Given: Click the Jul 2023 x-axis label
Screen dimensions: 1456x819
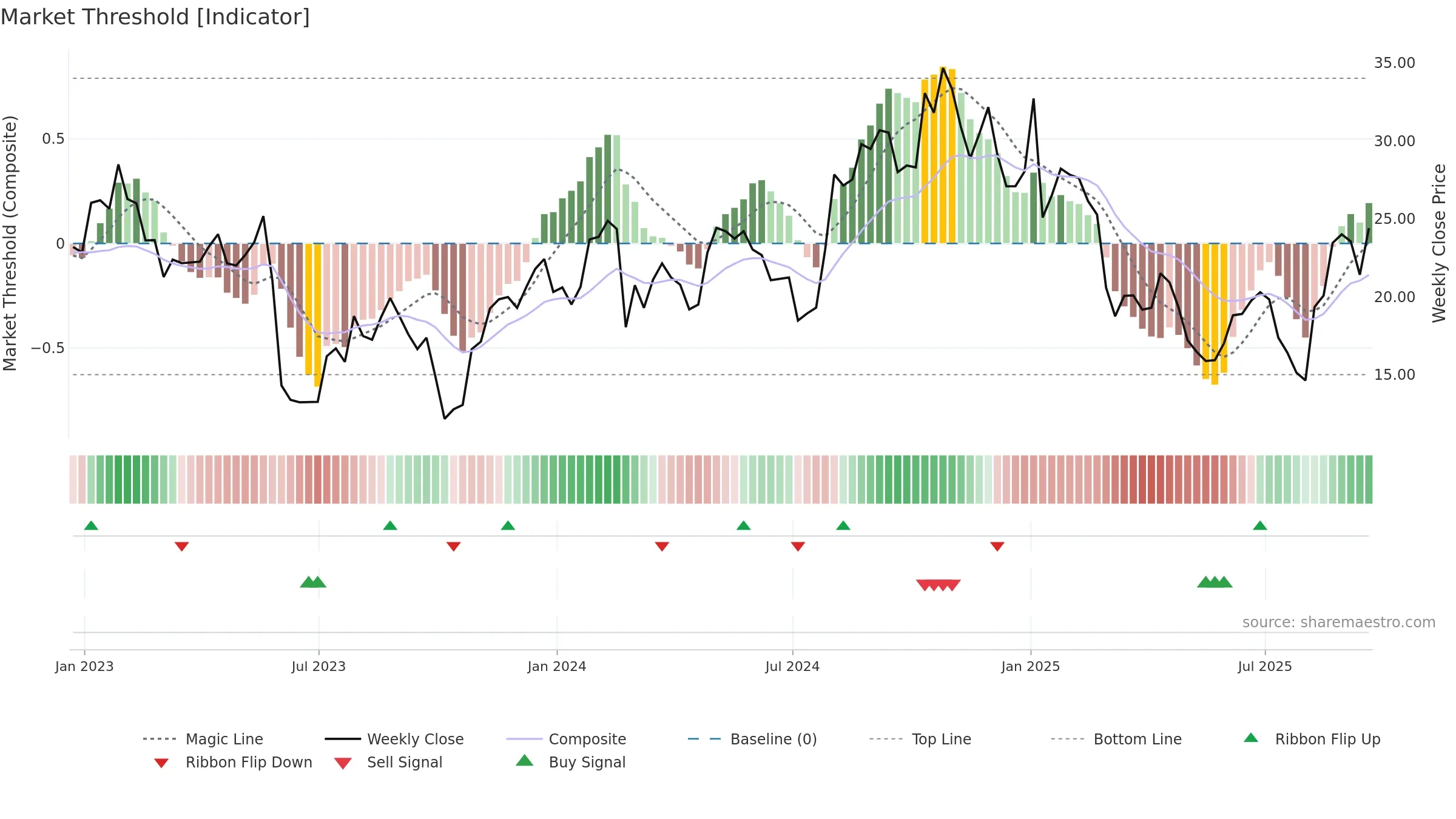Looking at the screenshot, I should click(318, 667).
